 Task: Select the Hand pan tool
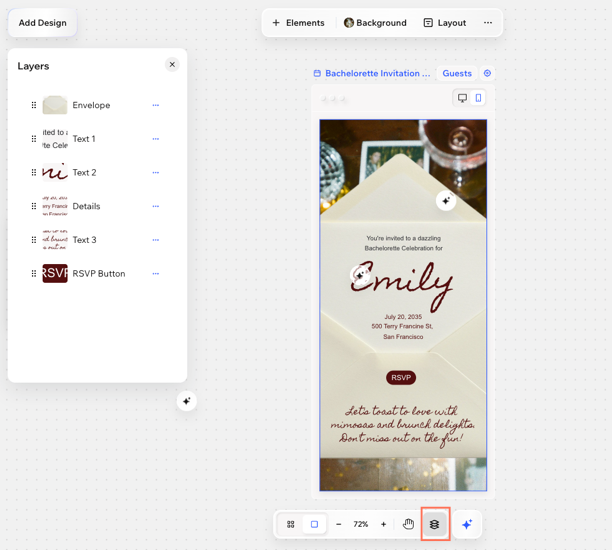[x=408, y=524]
